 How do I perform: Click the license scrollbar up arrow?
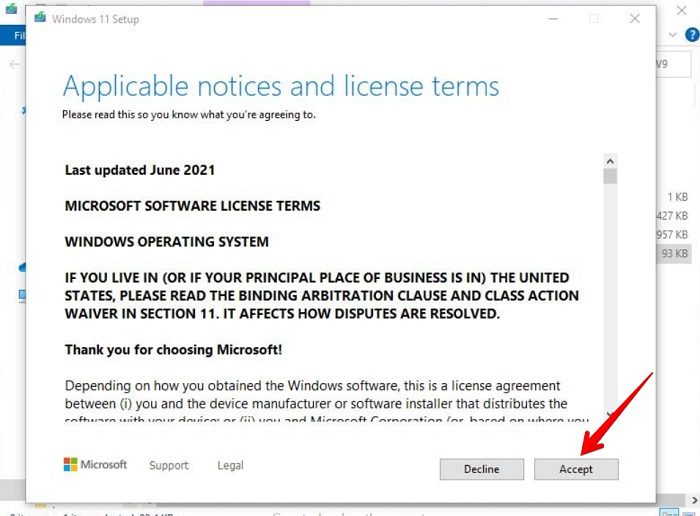[x=610, y=161]
